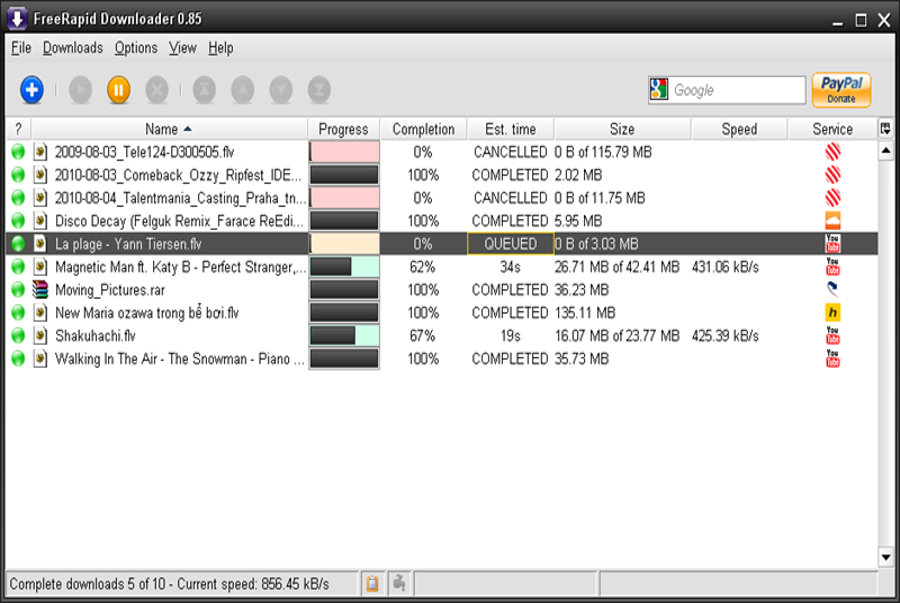This screenshot has width=900, height=603.
Task: Open the View menu
Action: coord(183,48)
